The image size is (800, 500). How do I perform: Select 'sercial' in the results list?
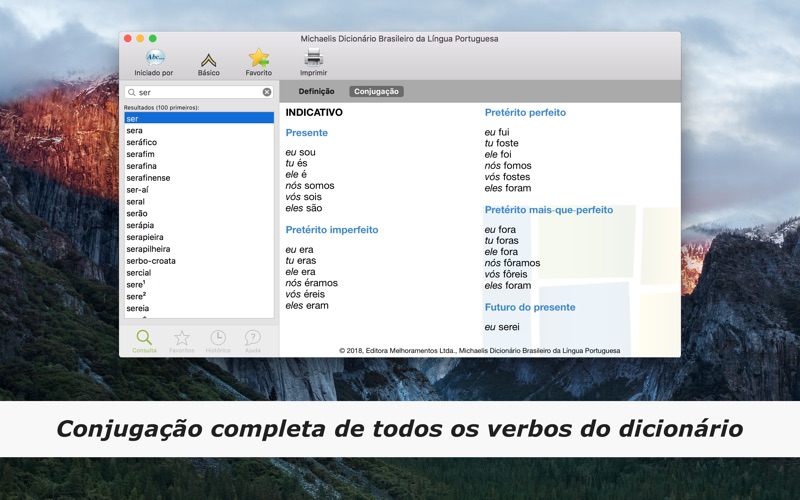[x=199, y=272]
